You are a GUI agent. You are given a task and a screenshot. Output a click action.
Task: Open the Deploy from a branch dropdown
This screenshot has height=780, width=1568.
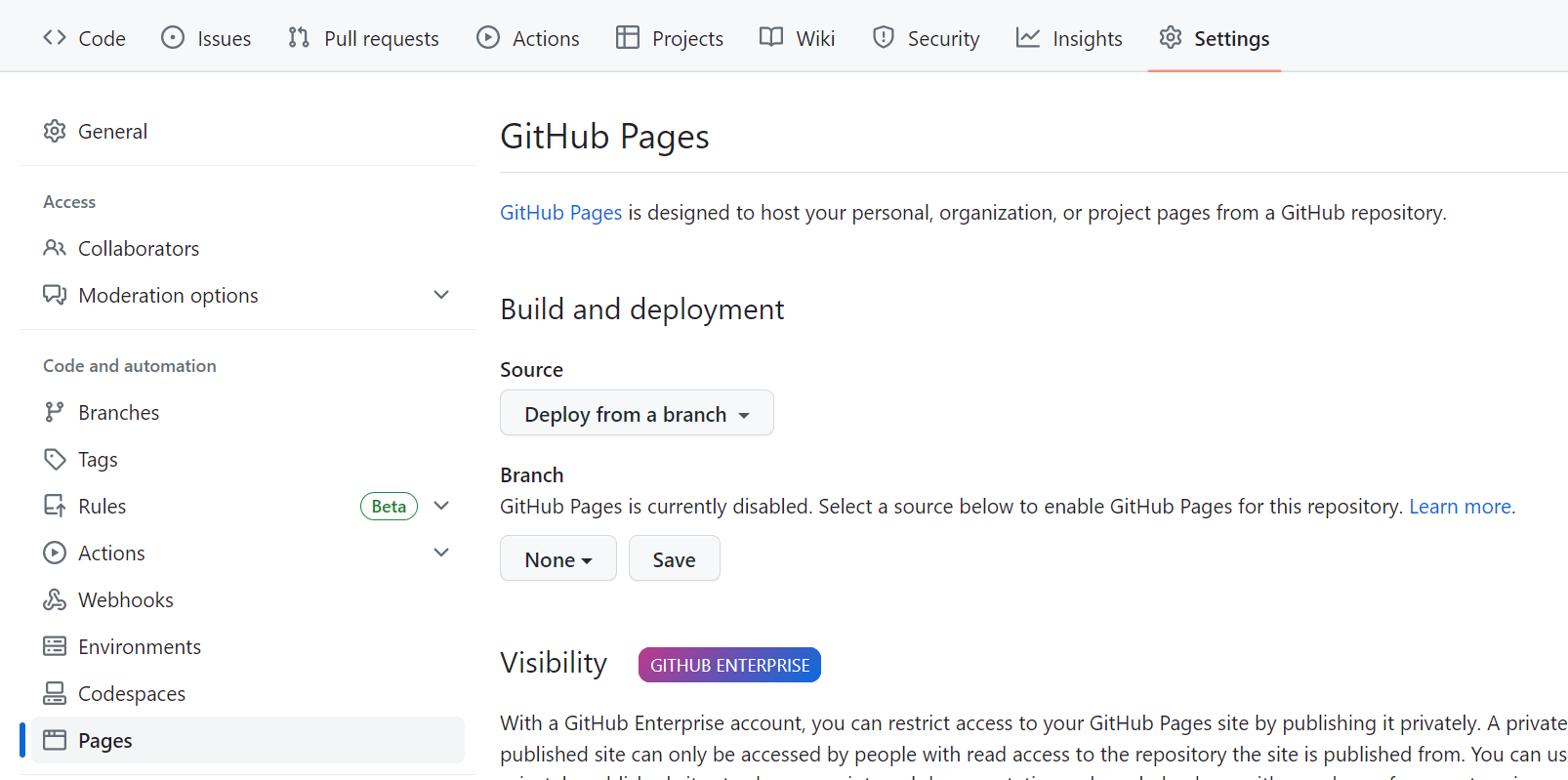637,413
